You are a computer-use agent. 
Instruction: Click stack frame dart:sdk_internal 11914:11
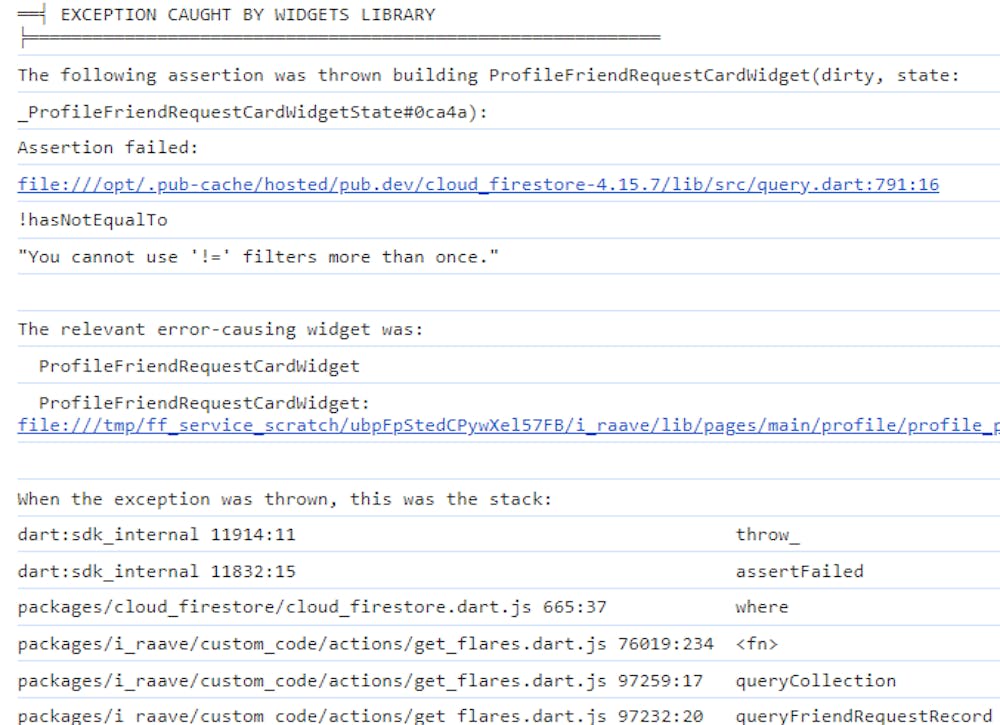[x=156, y=535]
